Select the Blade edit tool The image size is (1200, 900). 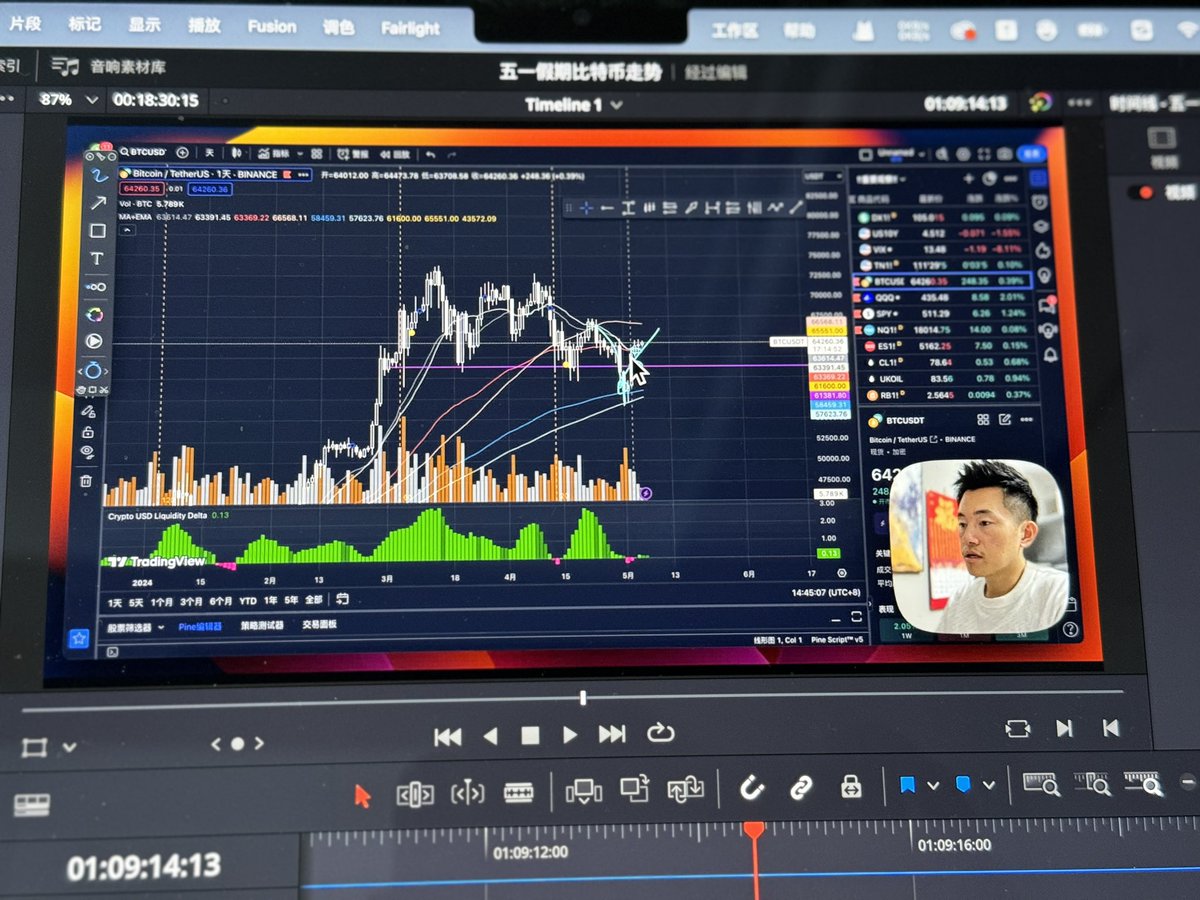coord(518,793)
